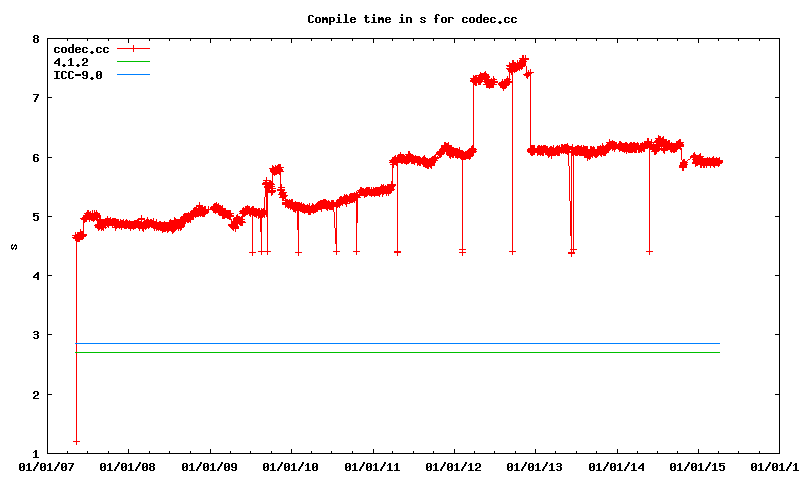Click the 01/01/12 x-axis tick label
Screen dimensions: 800x480
(454, 466)
